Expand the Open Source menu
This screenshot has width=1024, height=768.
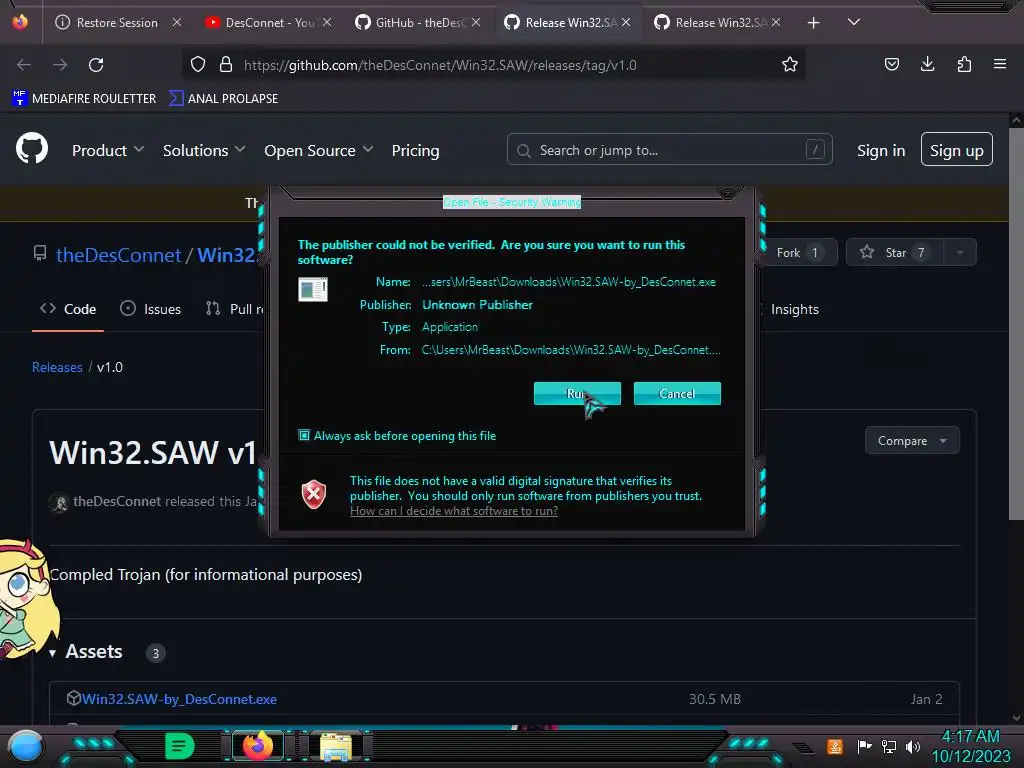point(319,150)
